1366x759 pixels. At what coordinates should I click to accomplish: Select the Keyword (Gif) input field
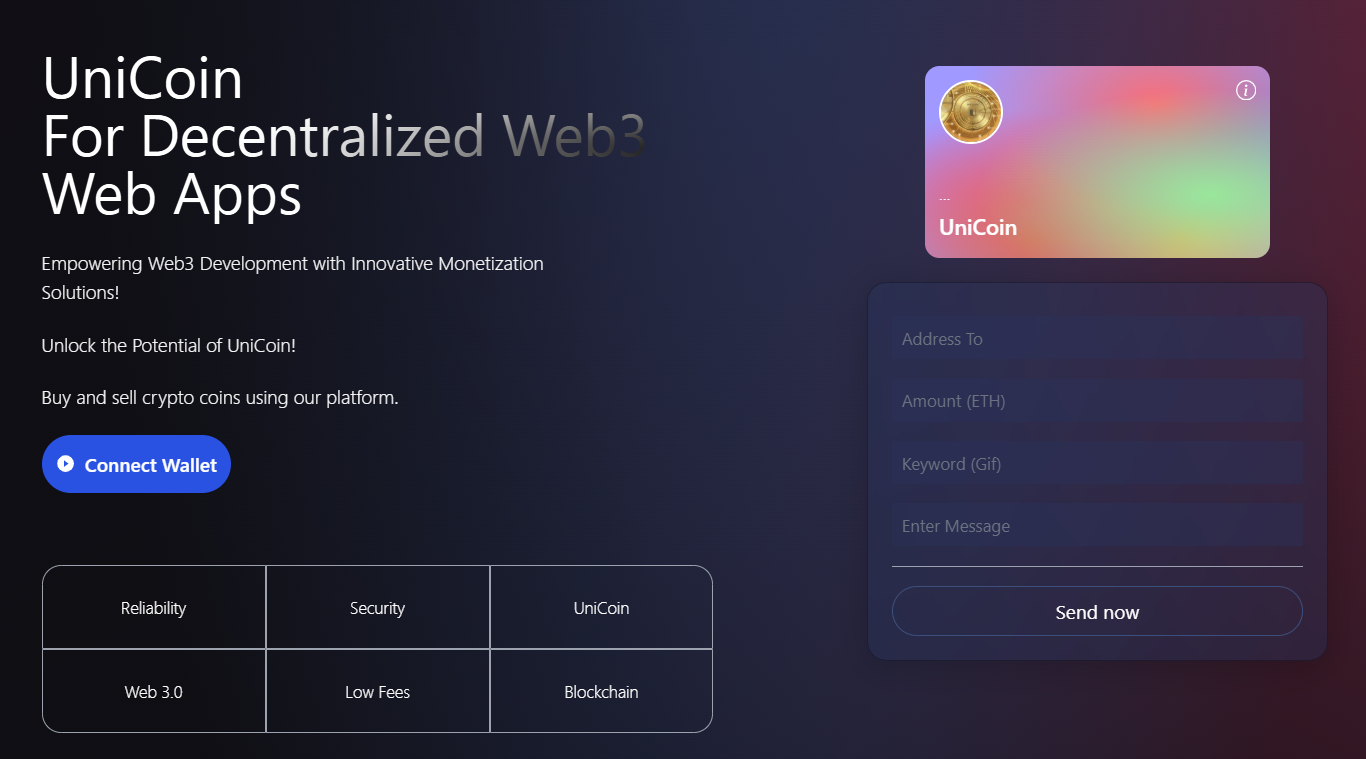pos(1097,464)
